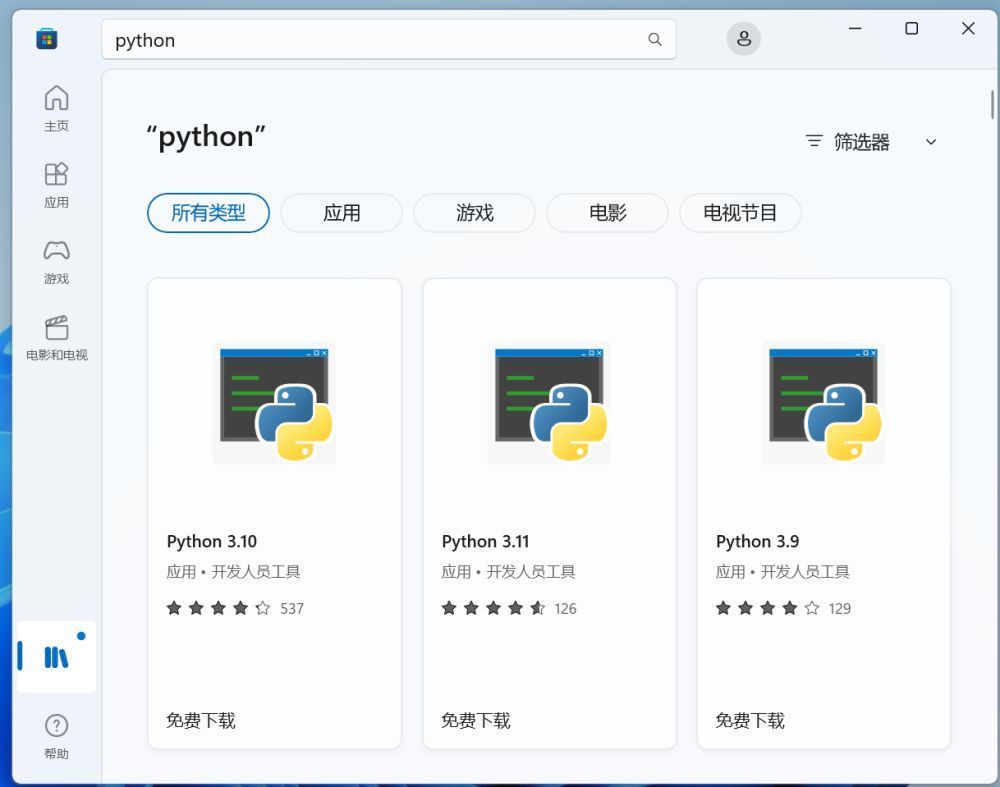
Task: Select the 电视节目 filter pill
Action: click(x=740, y=213)
